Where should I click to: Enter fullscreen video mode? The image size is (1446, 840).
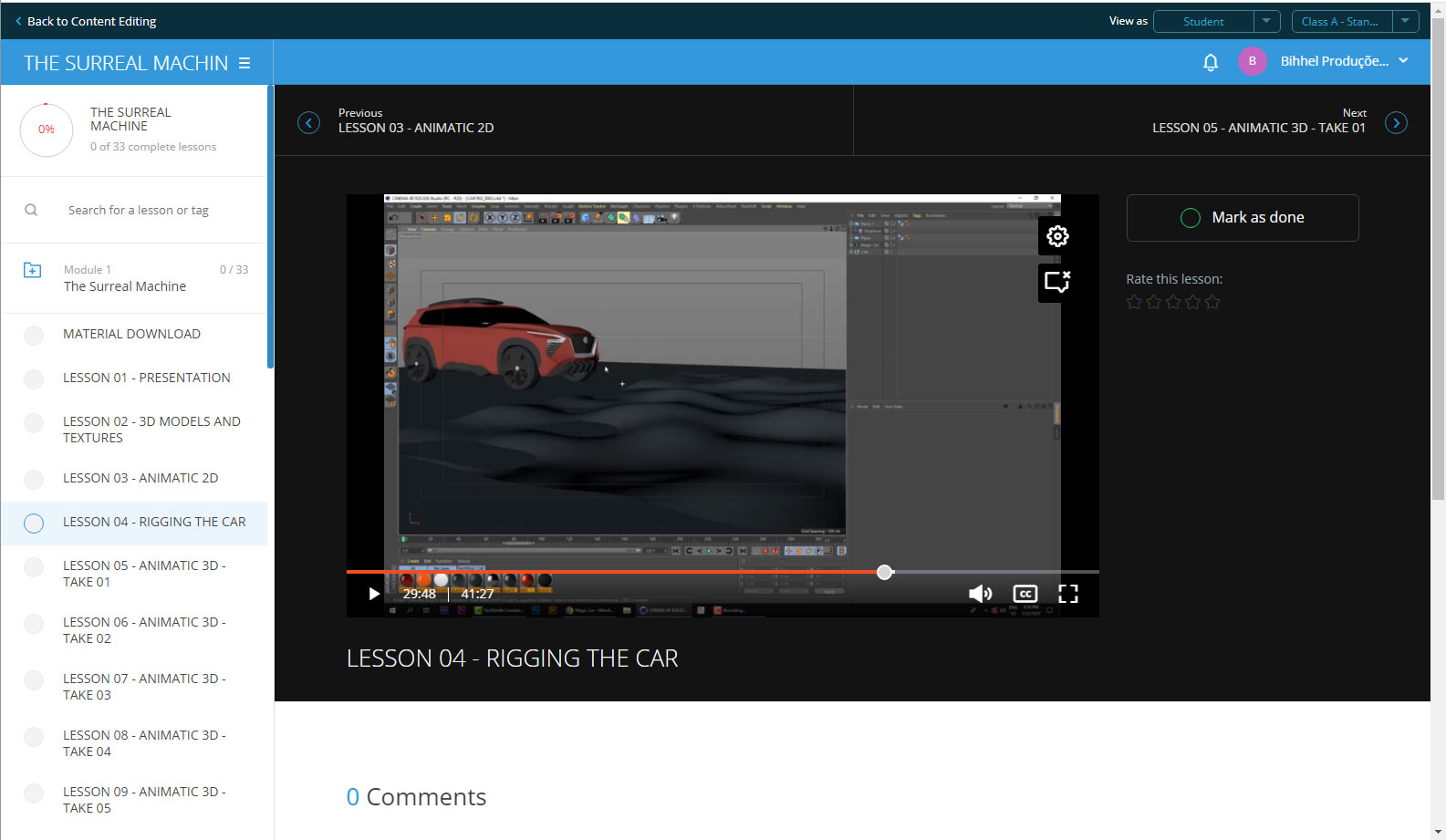coord(1068,594)
